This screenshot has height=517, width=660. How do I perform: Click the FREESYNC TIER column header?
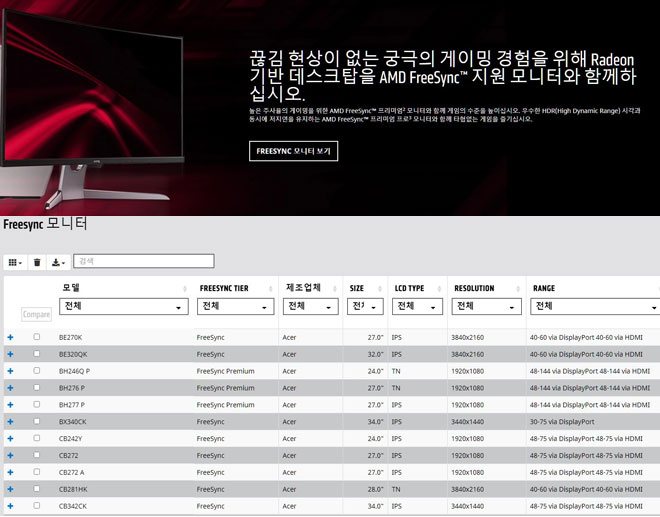pos(224,288)
